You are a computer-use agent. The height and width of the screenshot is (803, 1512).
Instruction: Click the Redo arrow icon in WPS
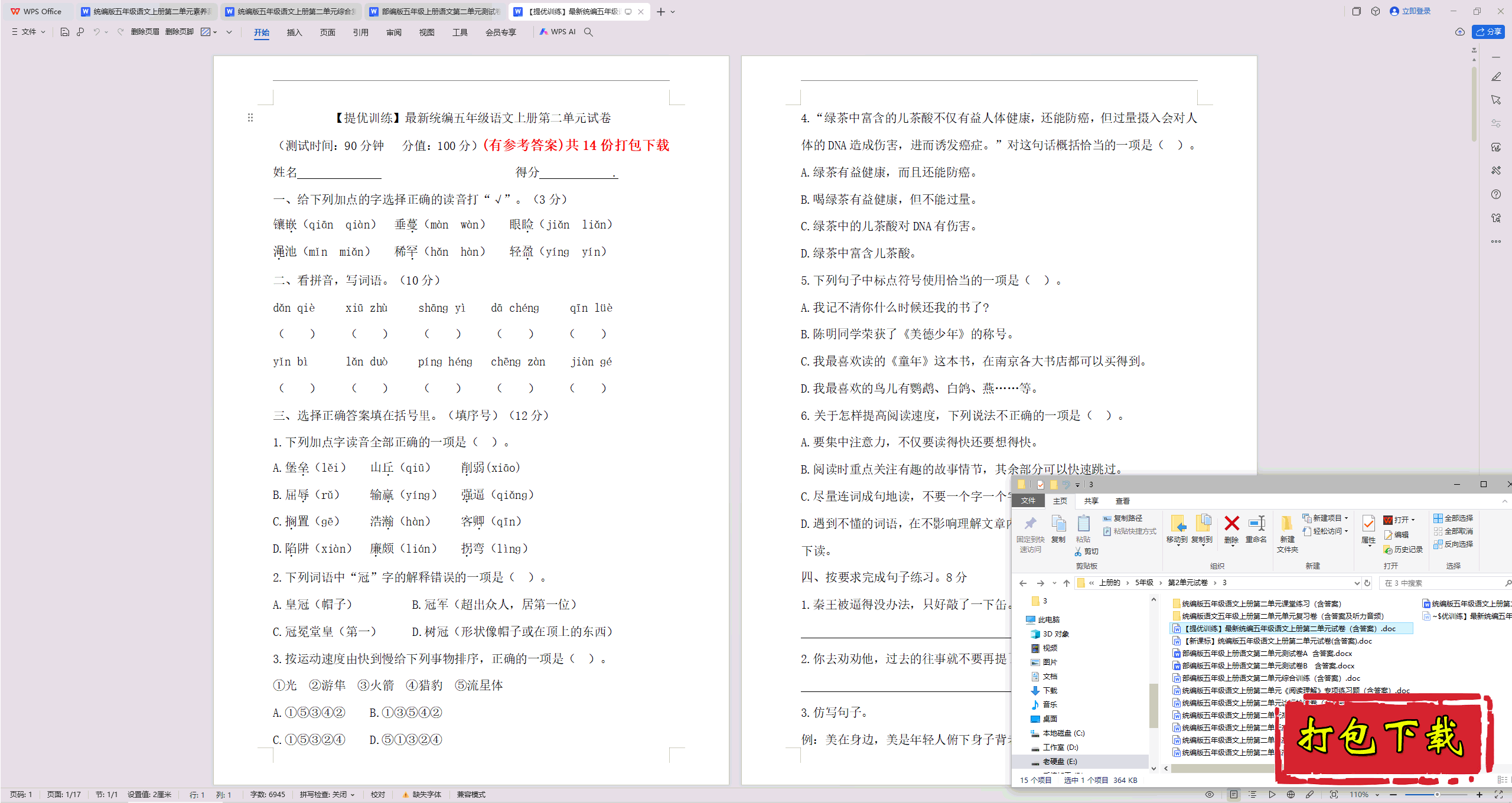[x=120, y=32]
